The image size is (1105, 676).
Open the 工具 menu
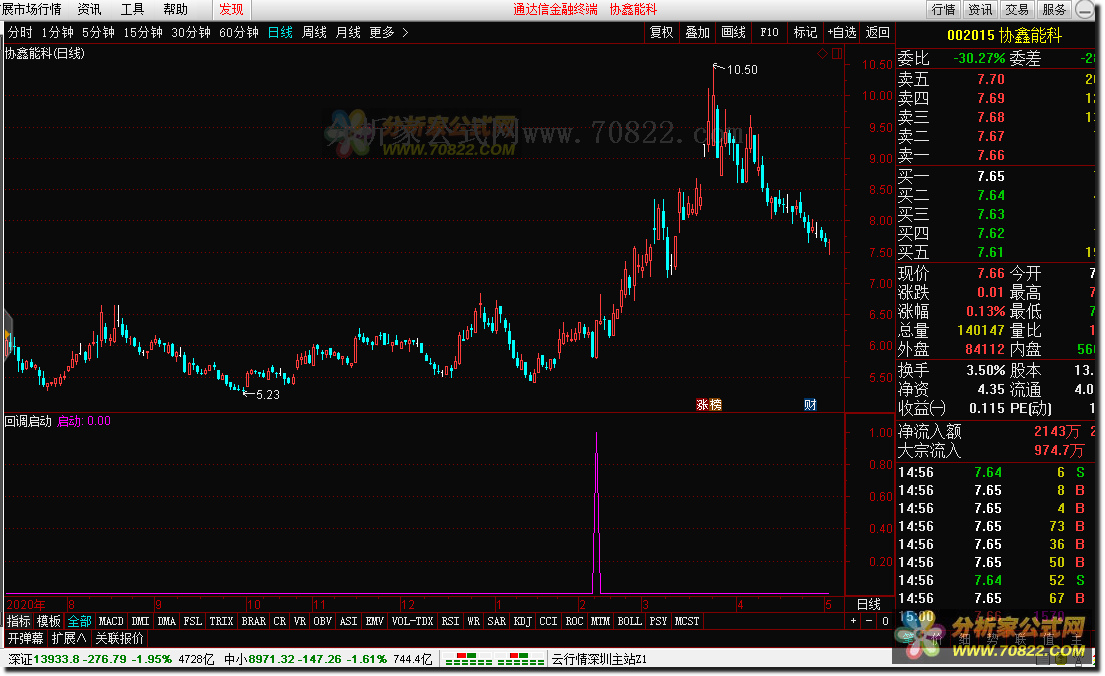[132, 9]
